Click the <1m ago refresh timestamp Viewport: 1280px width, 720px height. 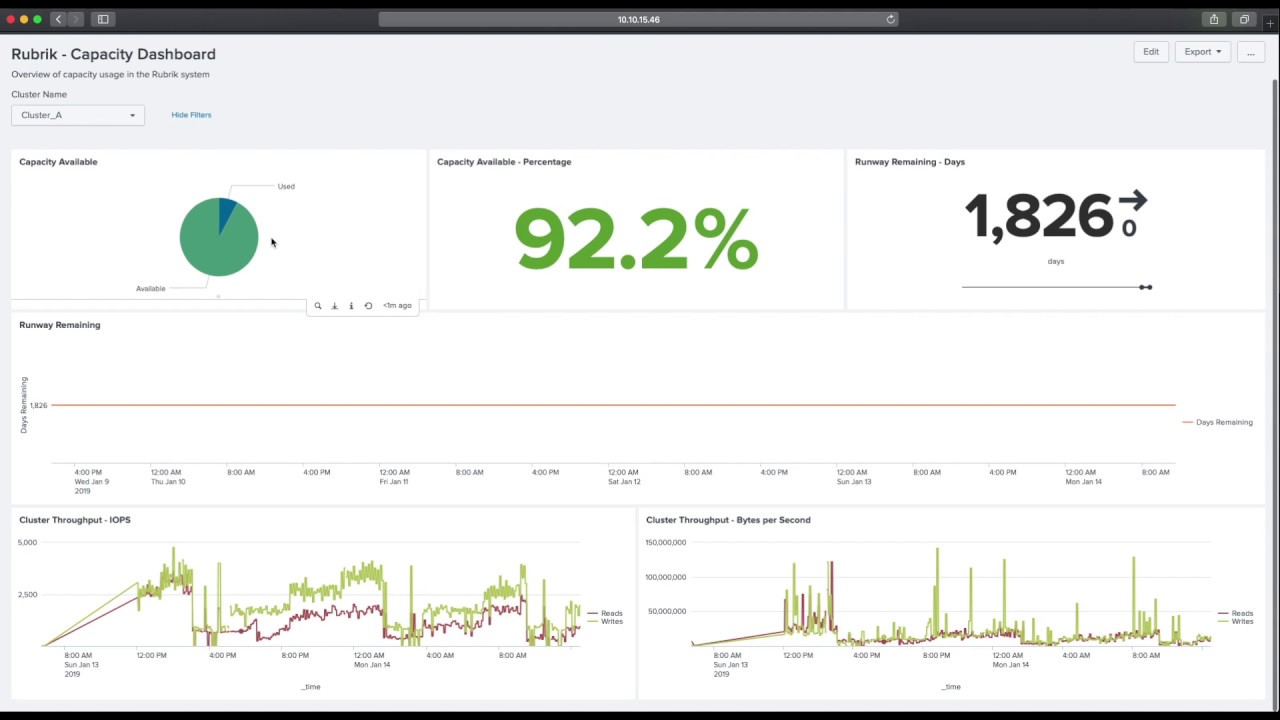(x=397, y=306)
